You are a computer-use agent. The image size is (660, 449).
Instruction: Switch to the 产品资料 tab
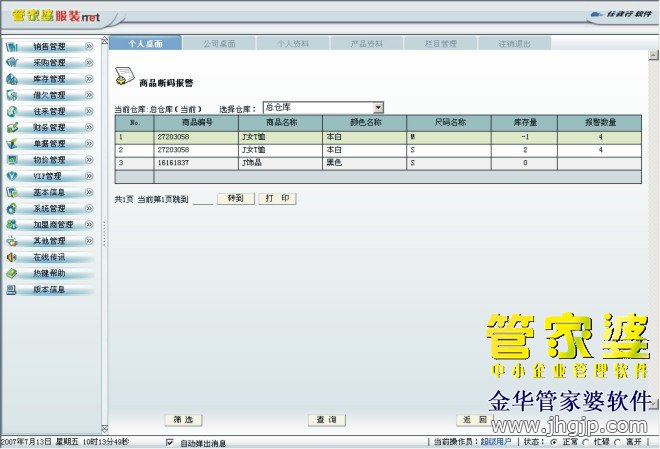367,43
